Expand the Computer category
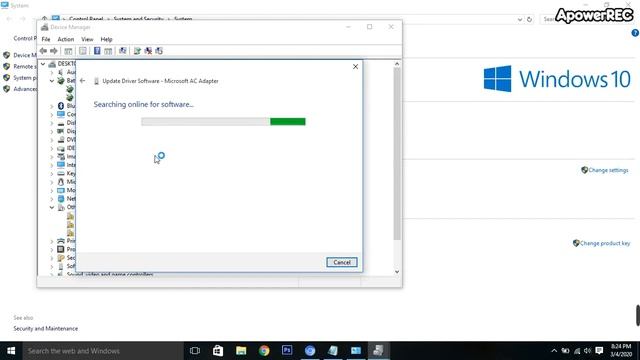The width and height of the screenshot is (640, 360). pos(52,115)
